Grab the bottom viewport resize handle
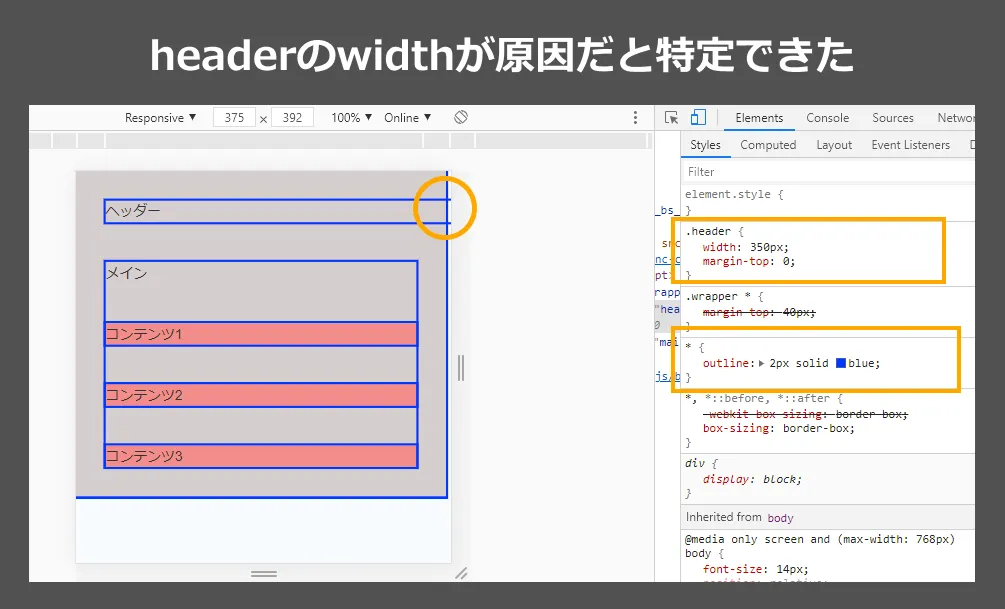 click(263, 574)
